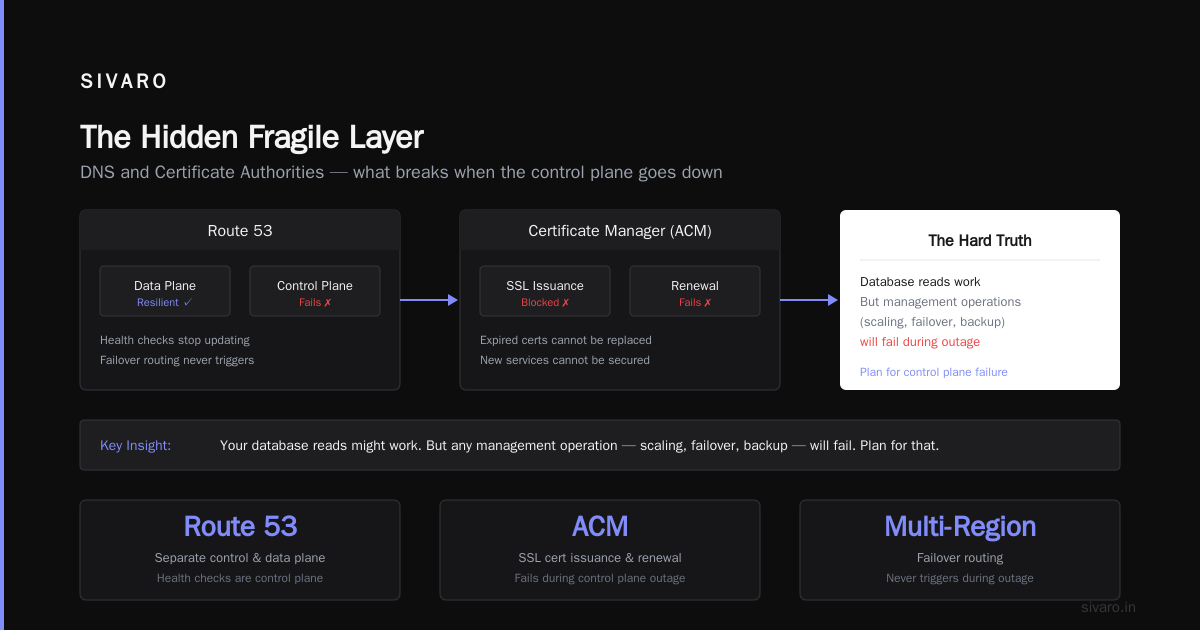
Task: Select the Data Plane Resilient box
Action: pos(165,291)
